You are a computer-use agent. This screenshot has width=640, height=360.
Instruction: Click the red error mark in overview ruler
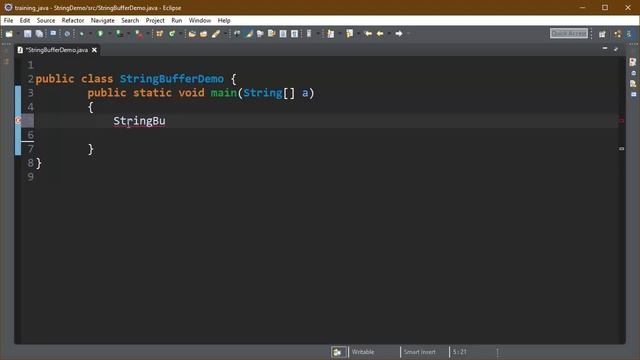click(622, 120)
